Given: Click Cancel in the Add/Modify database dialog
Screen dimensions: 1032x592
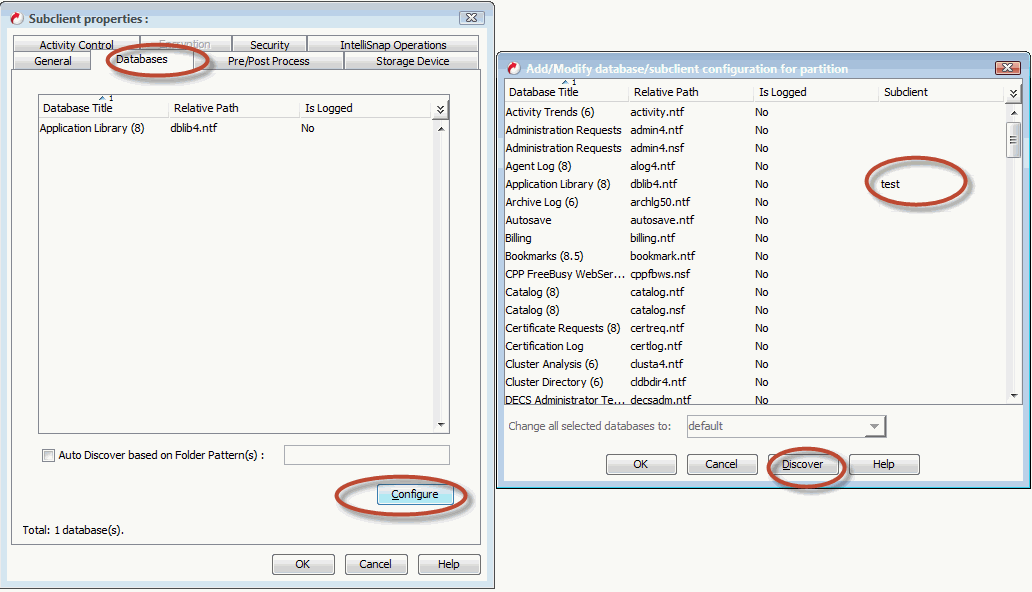Looking at the screenshot, I should pos(721,464).
